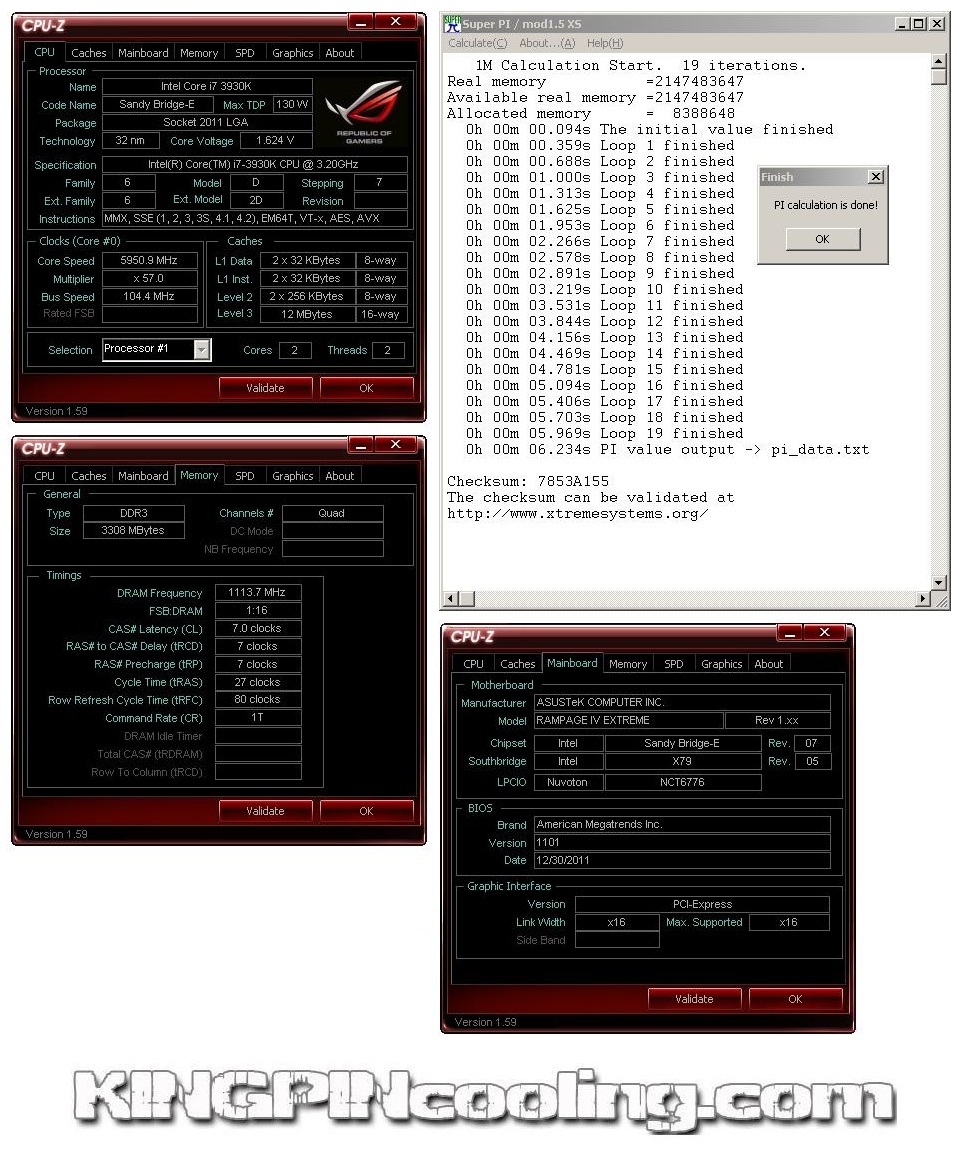This screenshot has height=1151, width=965.
Task: Click Core Speed value 5950.9 MHz
Action: (x=149, y=261)
